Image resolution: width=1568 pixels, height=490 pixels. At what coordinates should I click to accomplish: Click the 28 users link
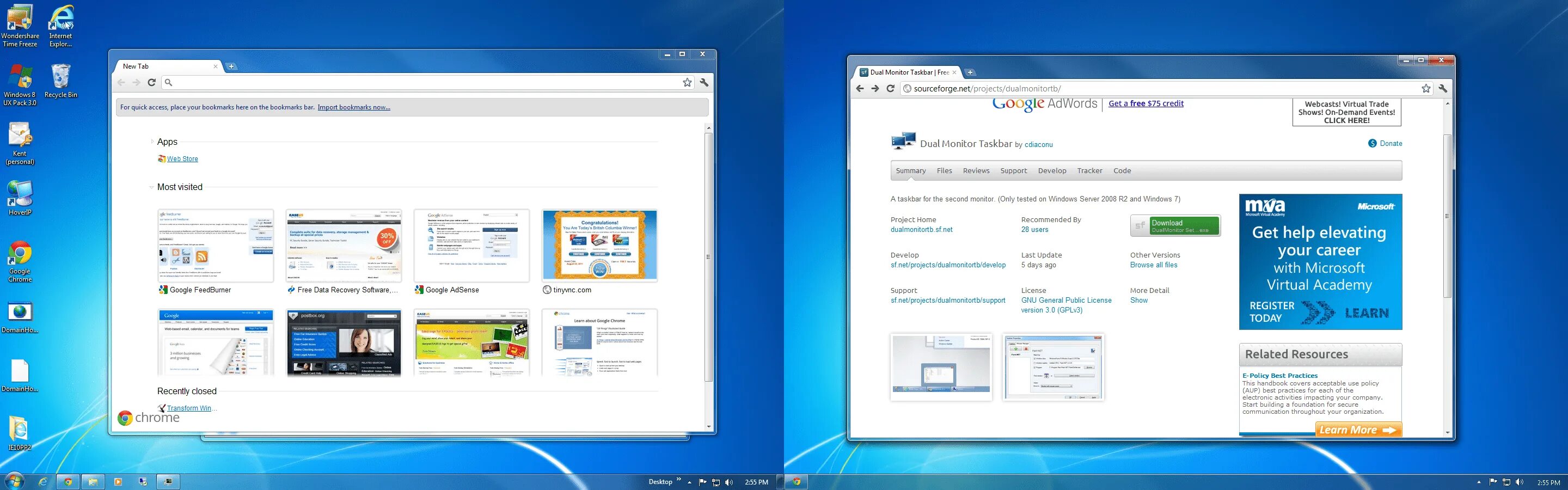pyautogui.click(x=1035, y=229)
